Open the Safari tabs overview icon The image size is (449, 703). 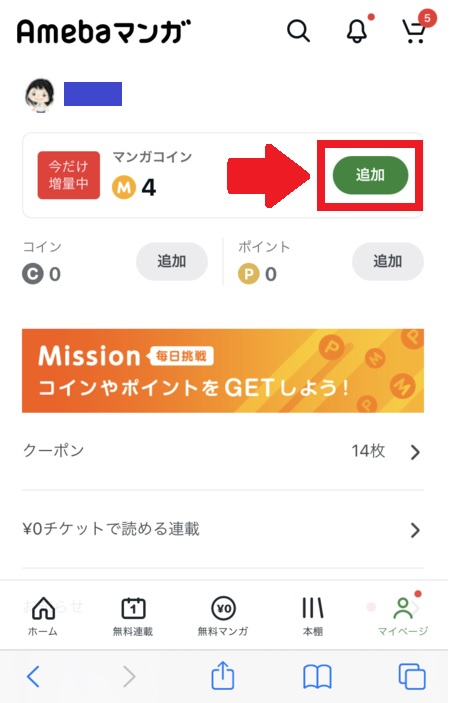click(x=412, y=677)
